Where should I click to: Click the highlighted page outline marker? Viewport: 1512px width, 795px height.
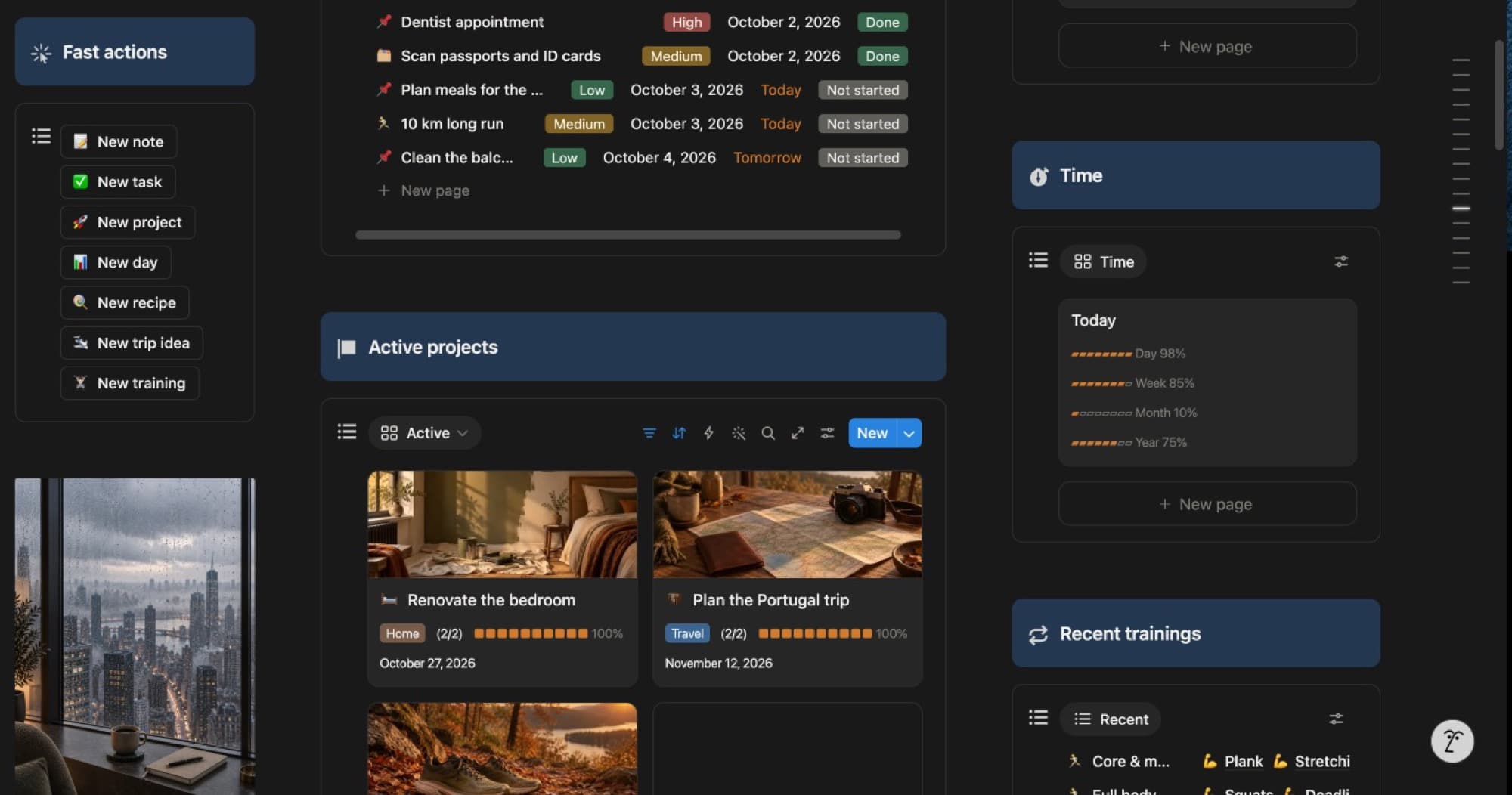coord(1461,208)
